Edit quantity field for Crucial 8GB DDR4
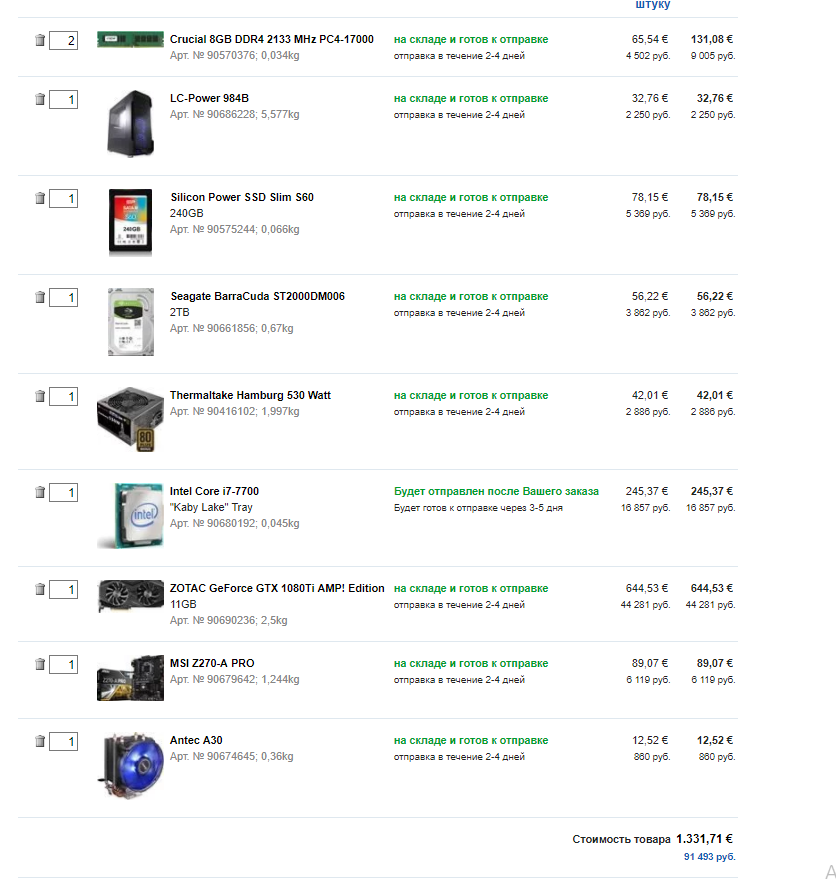This screenshot has height=879, width=836. coord(64,41)
